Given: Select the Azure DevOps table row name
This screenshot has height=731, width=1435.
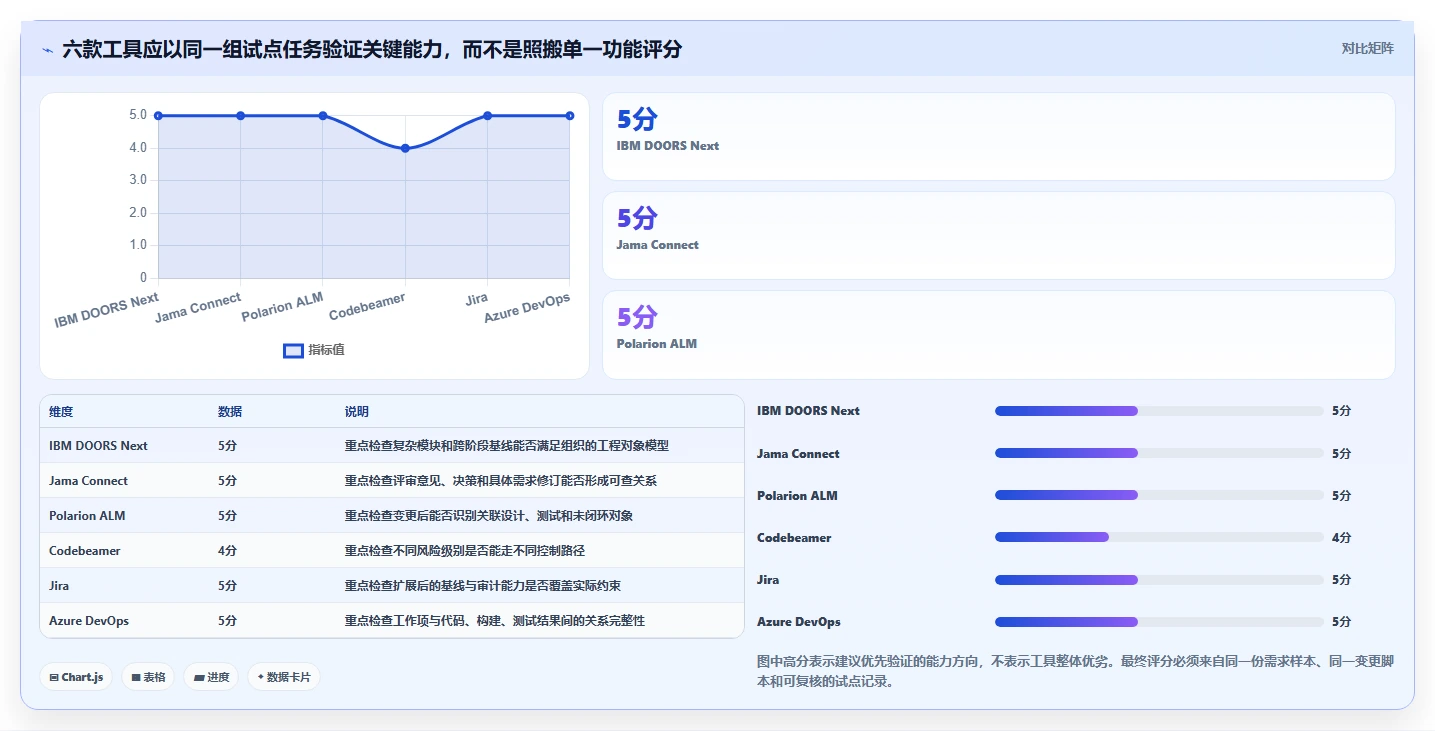Looking at the screenshot, I should point(89,621).
